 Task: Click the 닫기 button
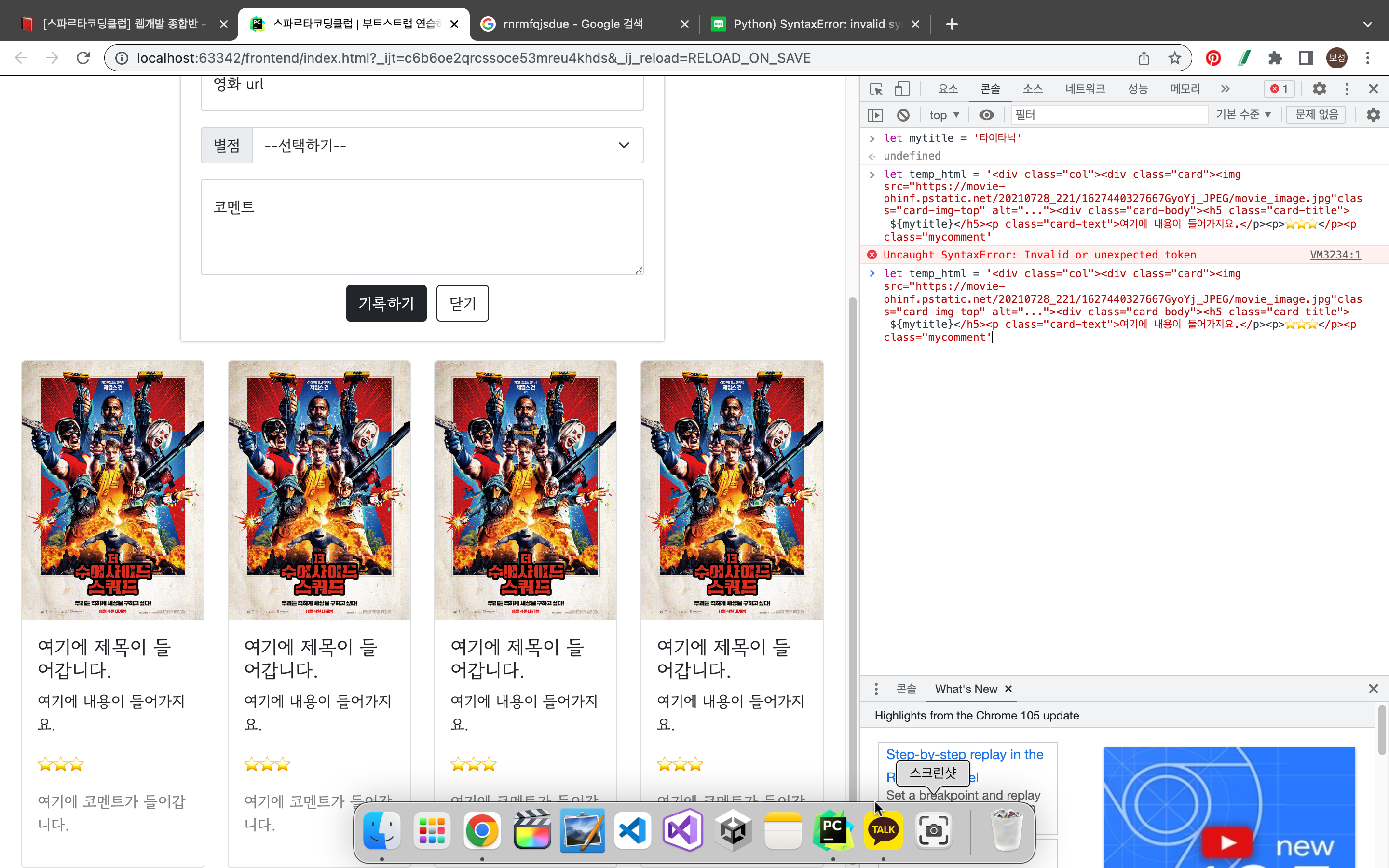[x=462, y=303]
